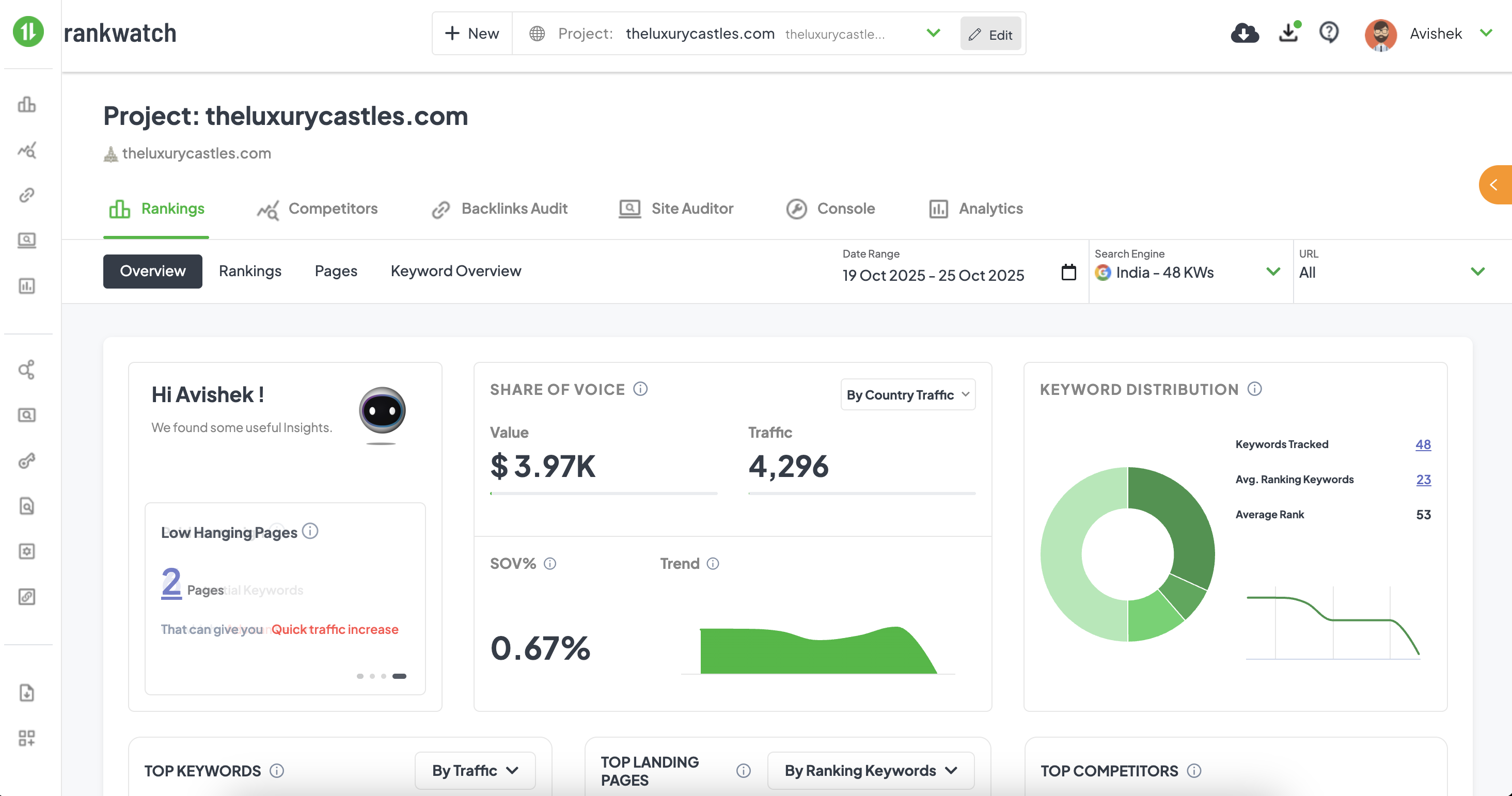Select the Competitors icon in the sidebar
Image resolution: width=1512 pixels, height=796 pixels.
(x=27, y=151)
